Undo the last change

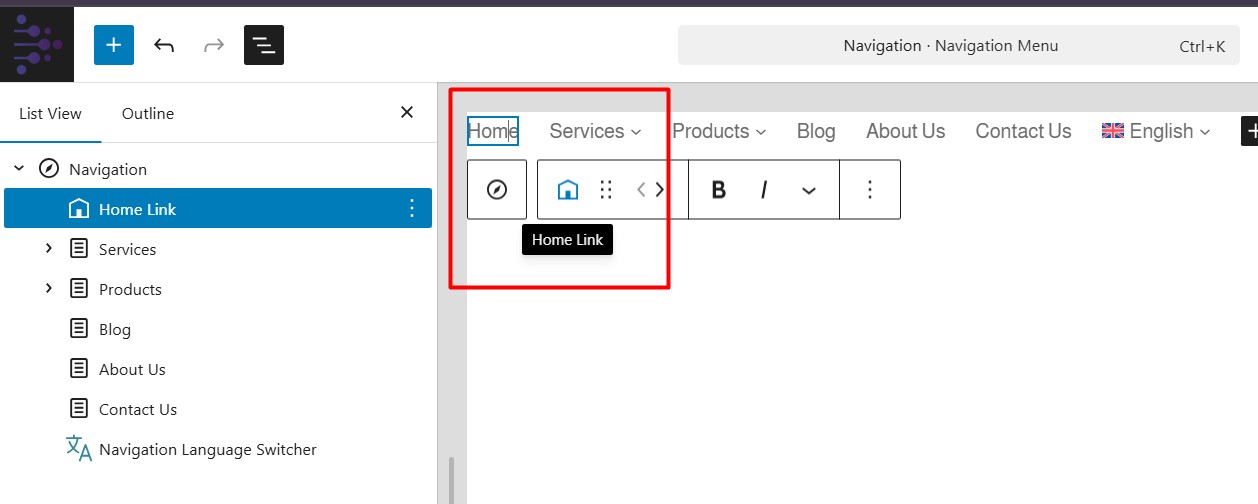(164, 45)
